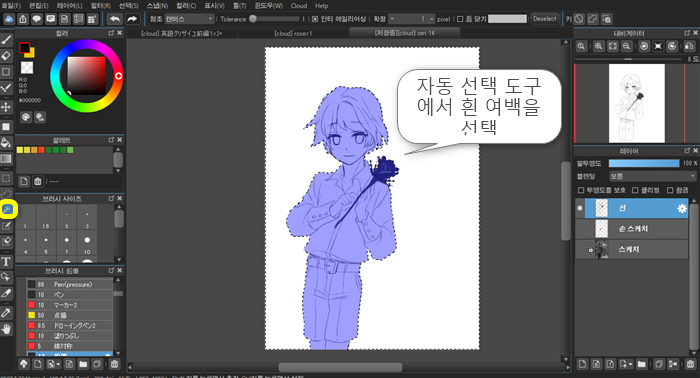Click the 확장 decrease arrow

(392, 19)
